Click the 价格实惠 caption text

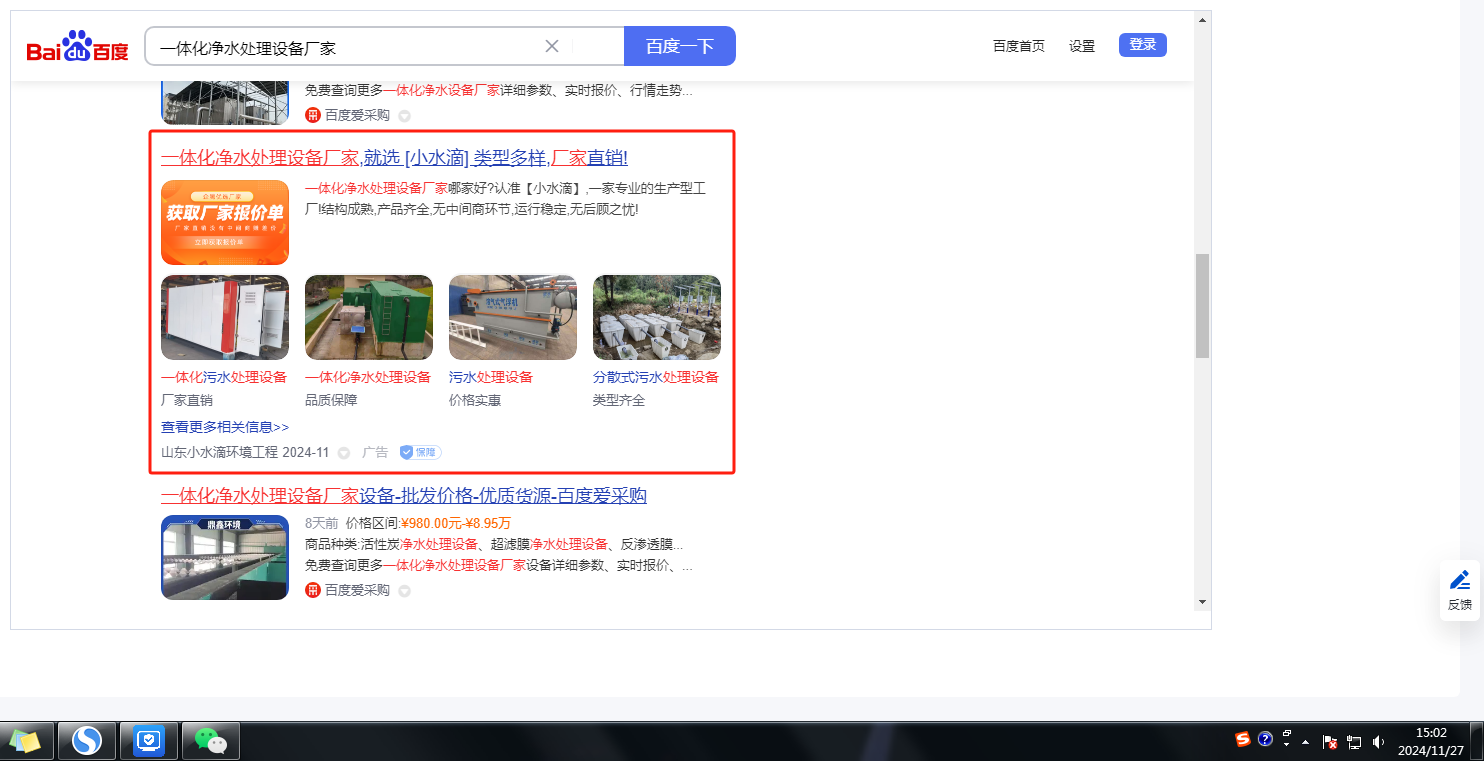click(475, 401)
